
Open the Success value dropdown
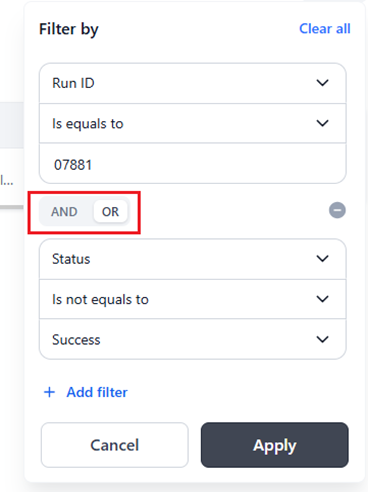[193, 339]
